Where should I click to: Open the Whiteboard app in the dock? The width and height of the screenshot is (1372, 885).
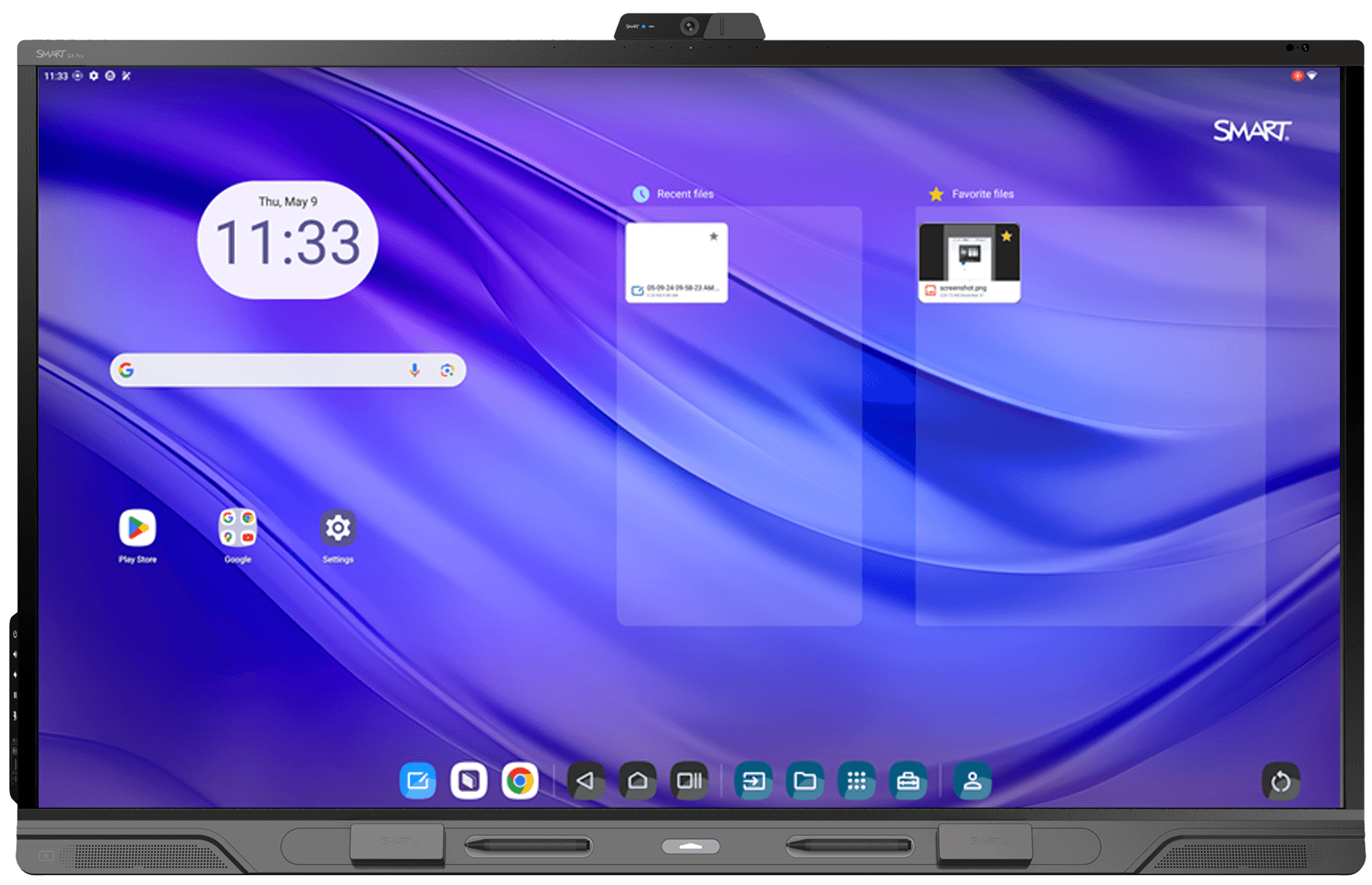(418, 781)
